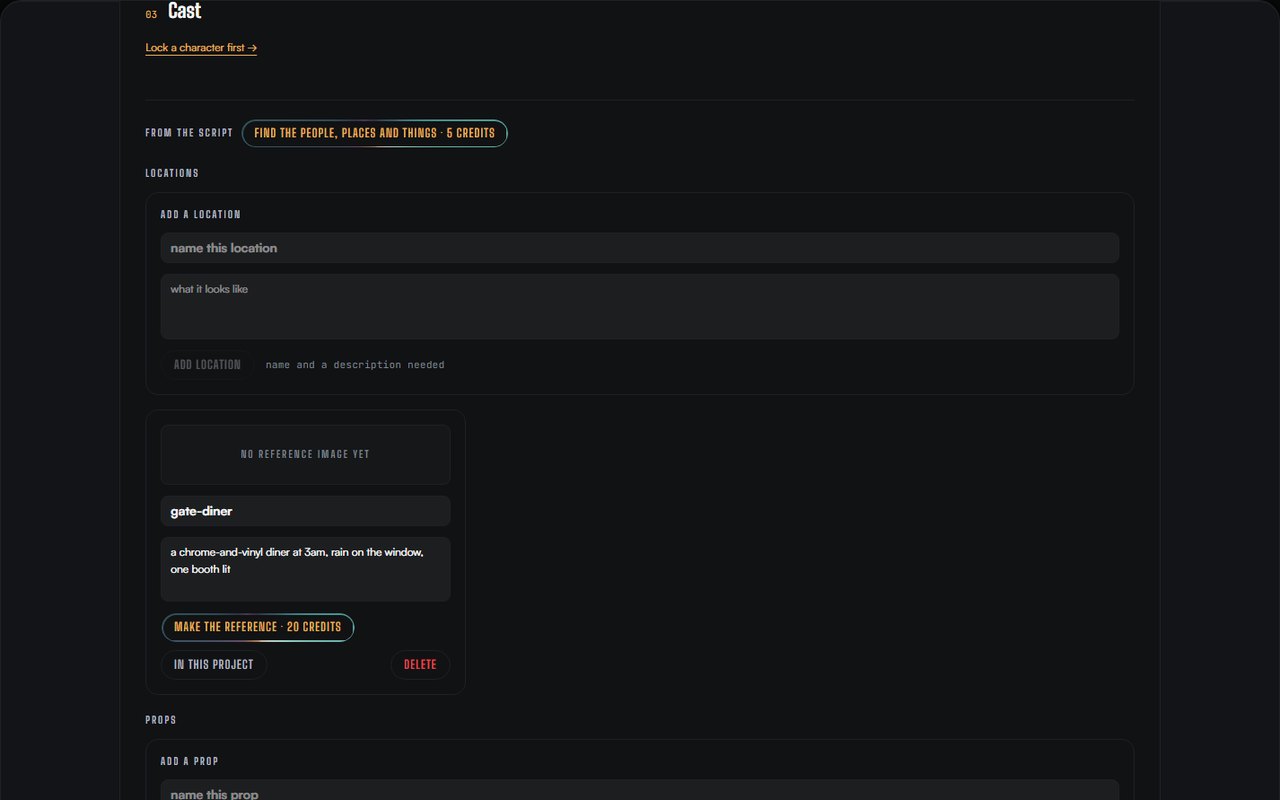Click the '03' section number
This screenshot has width=1280, height=800.
click(x=151, y=15)
